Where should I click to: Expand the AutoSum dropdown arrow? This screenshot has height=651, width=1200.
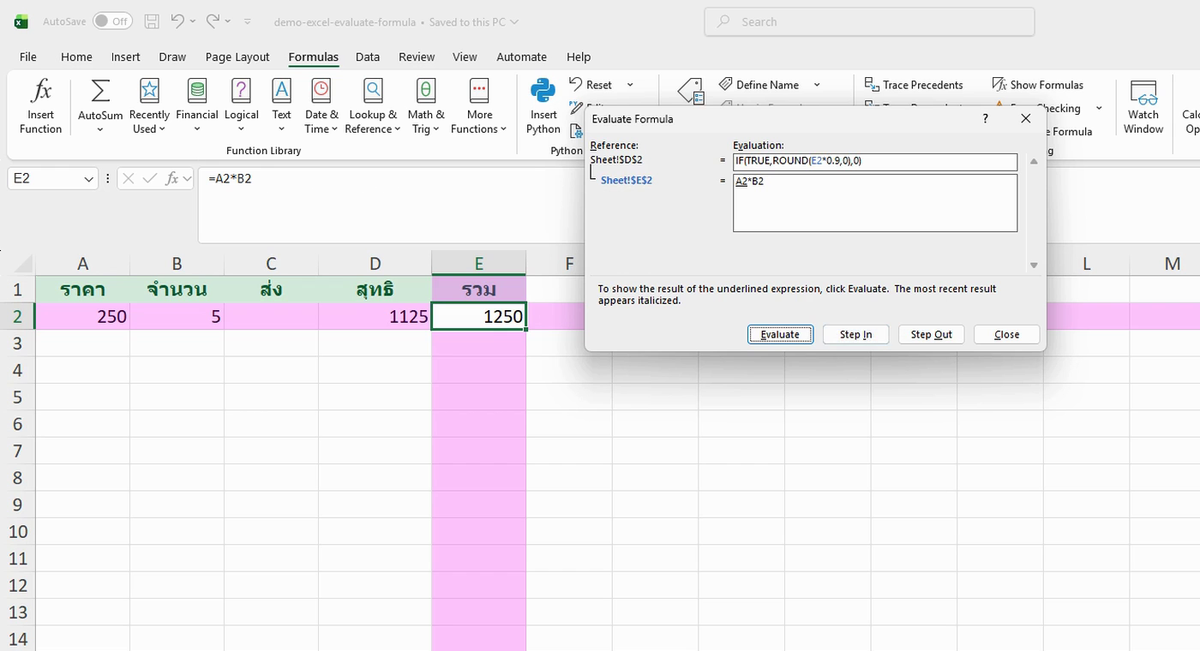coord(100,129)
